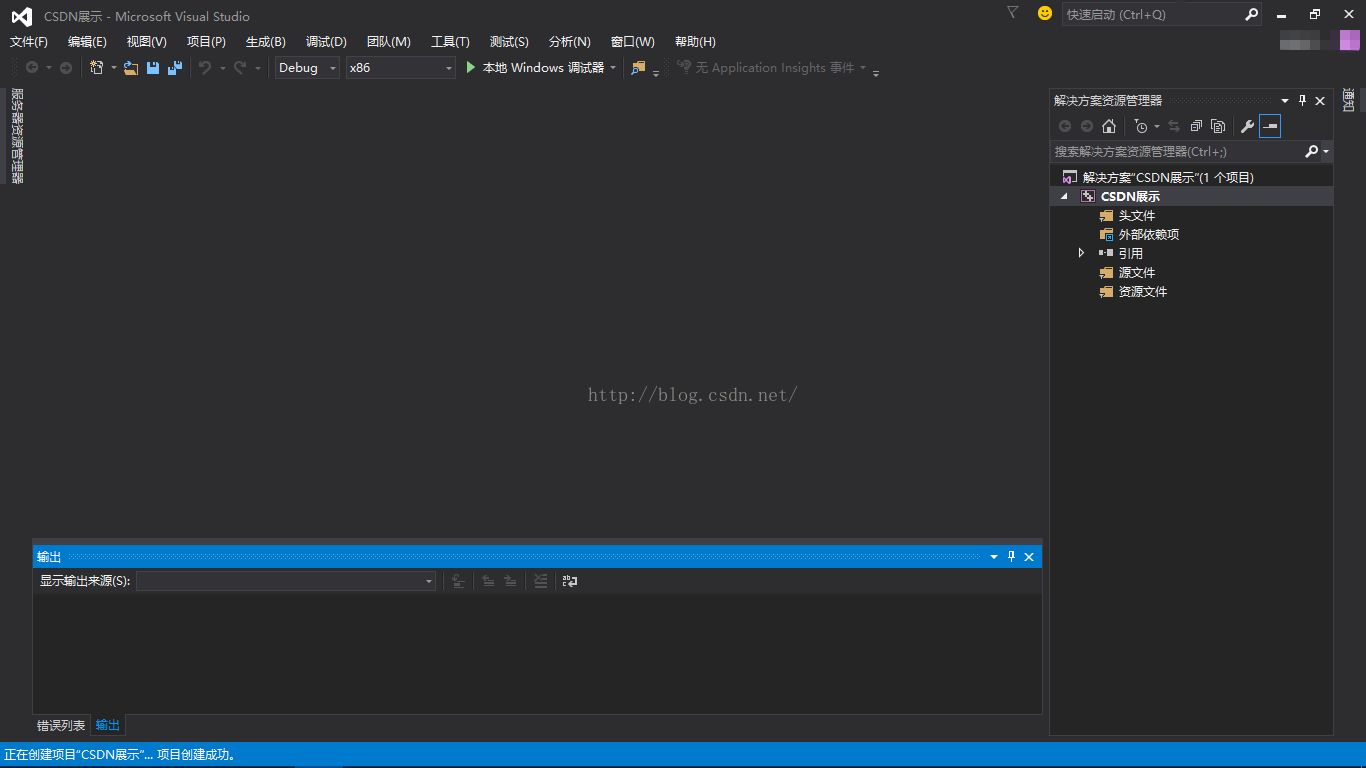Click Sync with Active Document icon
Viewport: 1366px width, 768px height.
pyautogui.click(x=1174, y=126)
